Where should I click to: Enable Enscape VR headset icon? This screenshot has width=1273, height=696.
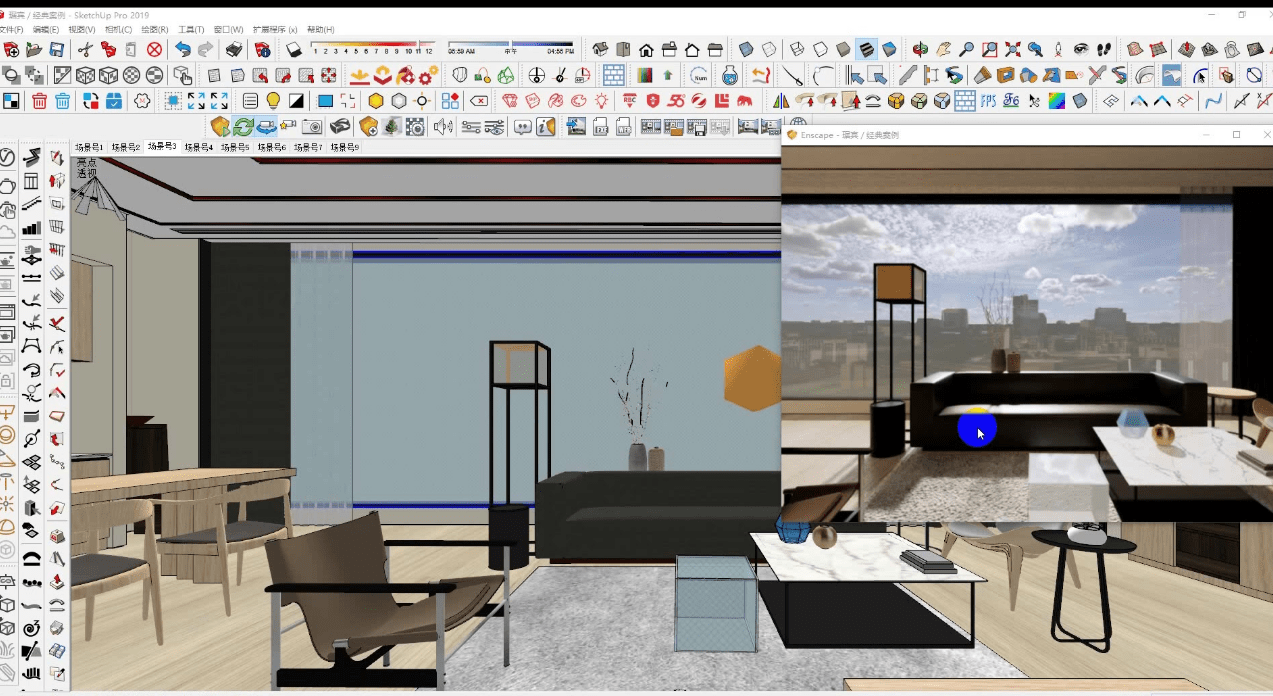(340, 126)
